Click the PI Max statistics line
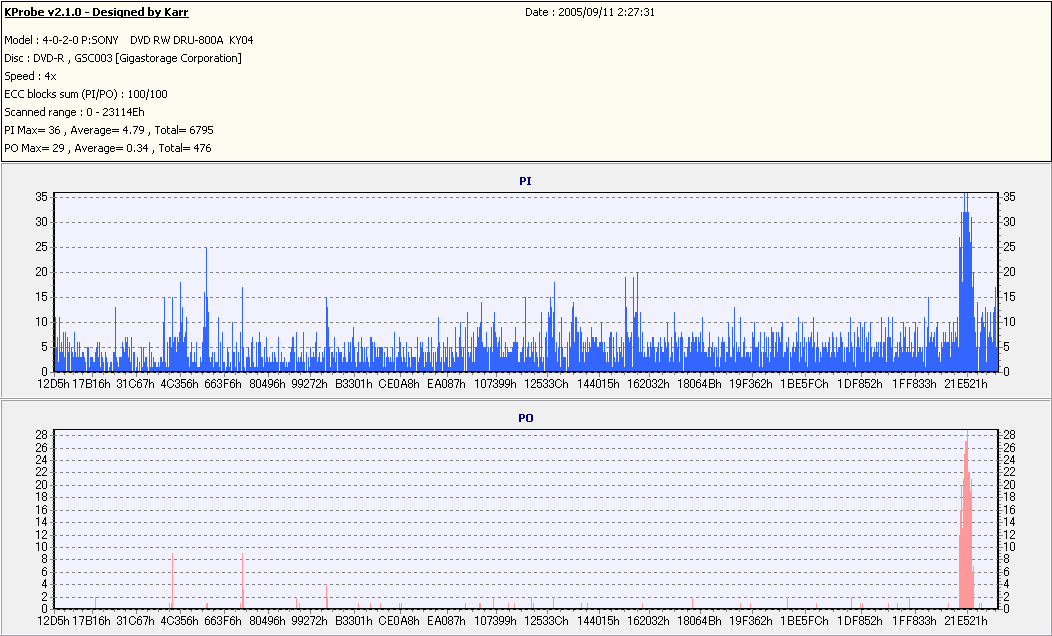 coord(109,130)
